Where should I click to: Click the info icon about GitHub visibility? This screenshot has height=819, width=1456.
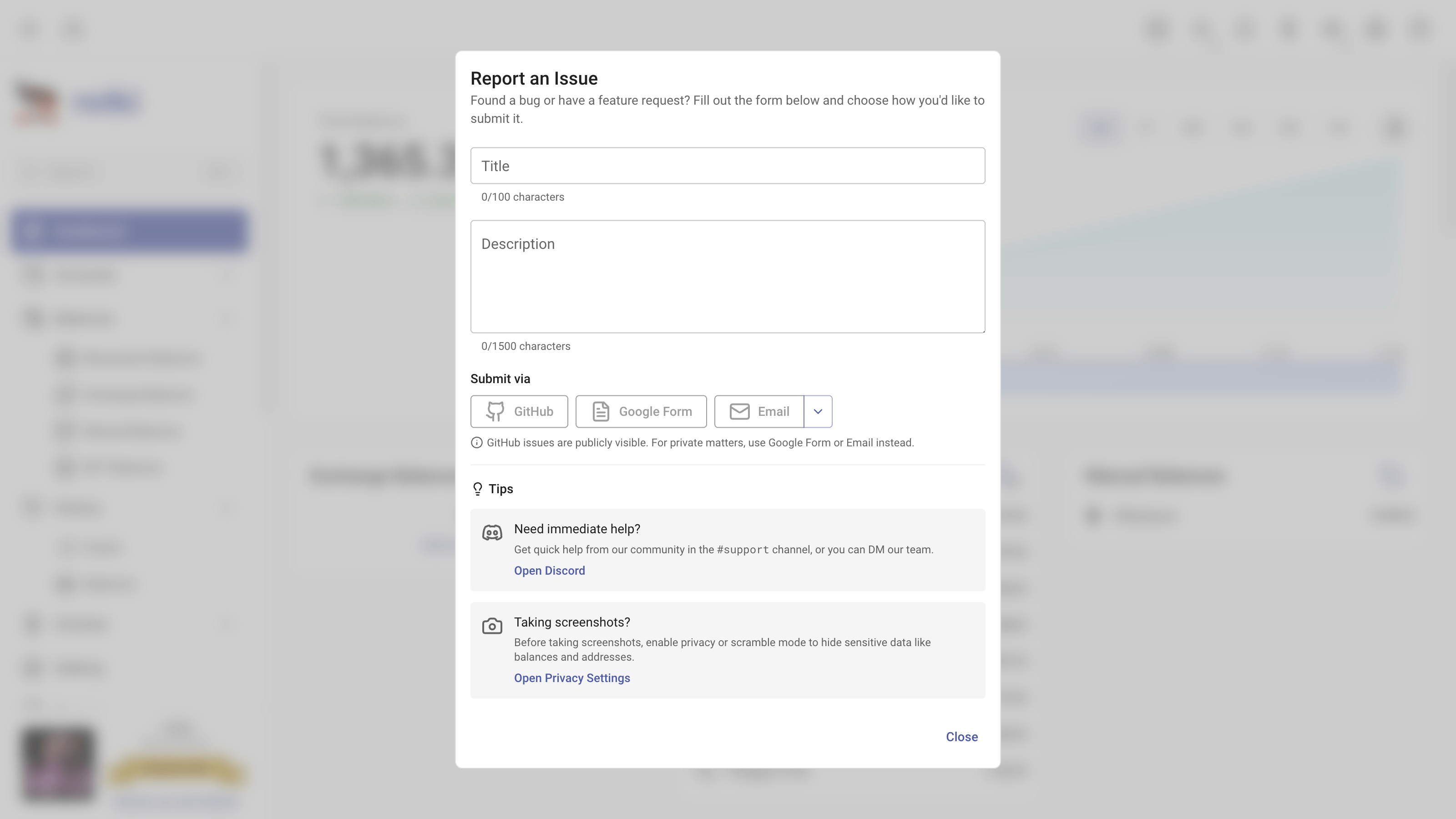click(x=476, y=443)
